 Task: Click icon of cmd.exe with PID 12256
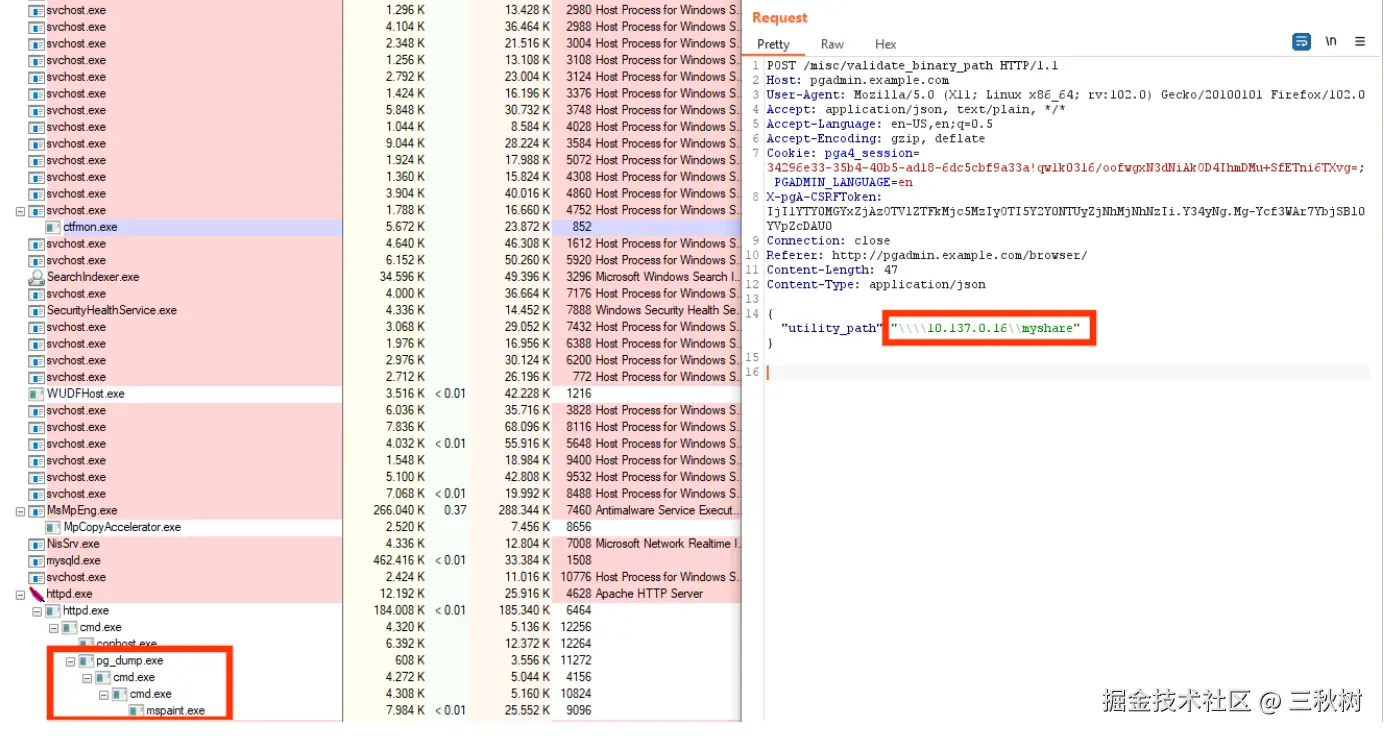pos(69,627)
